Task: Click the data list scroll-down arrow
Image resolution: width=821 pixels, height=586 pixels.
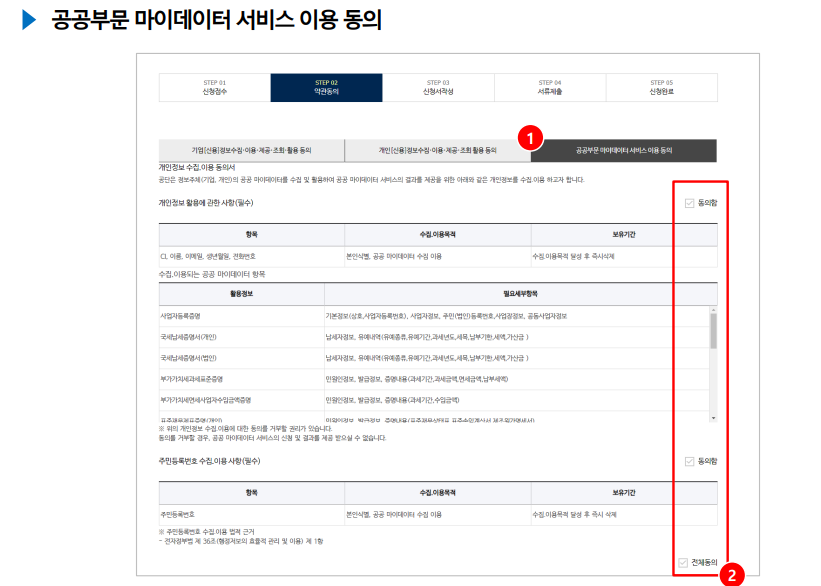Action: 713,418
